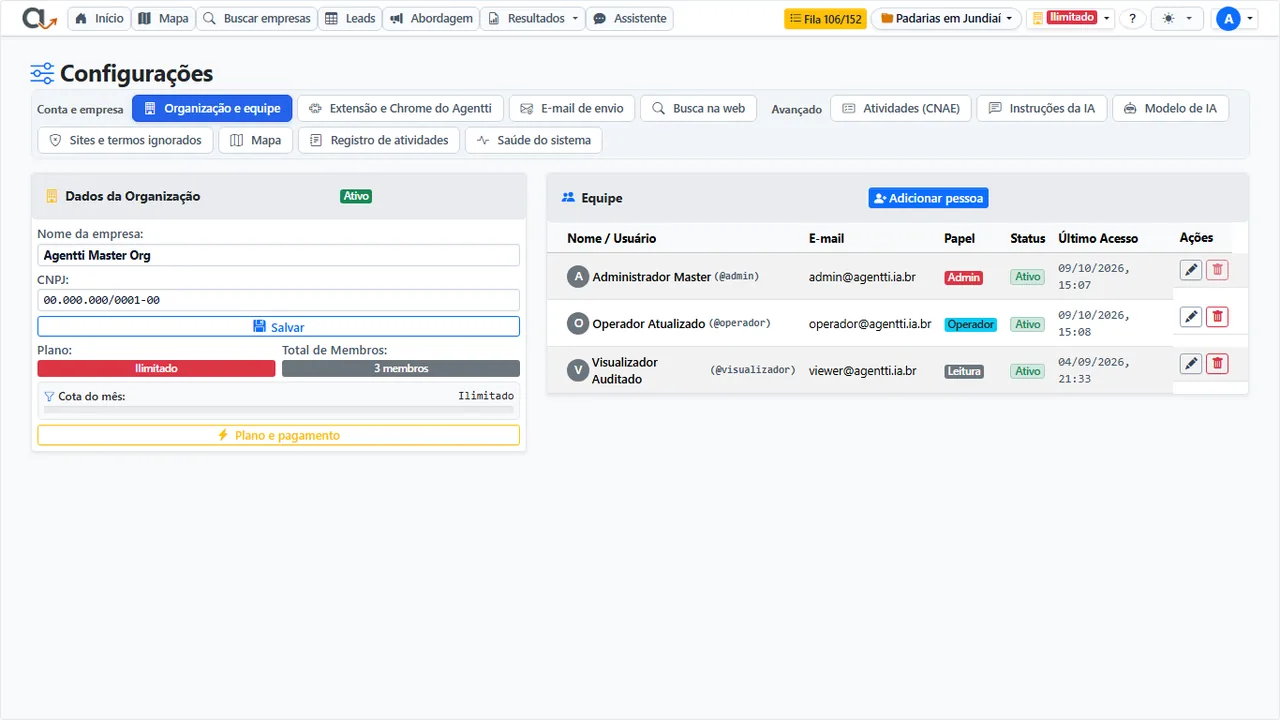1280x720 pixels.
Task: Open Saúde do sistema tab
Action: 533,140
